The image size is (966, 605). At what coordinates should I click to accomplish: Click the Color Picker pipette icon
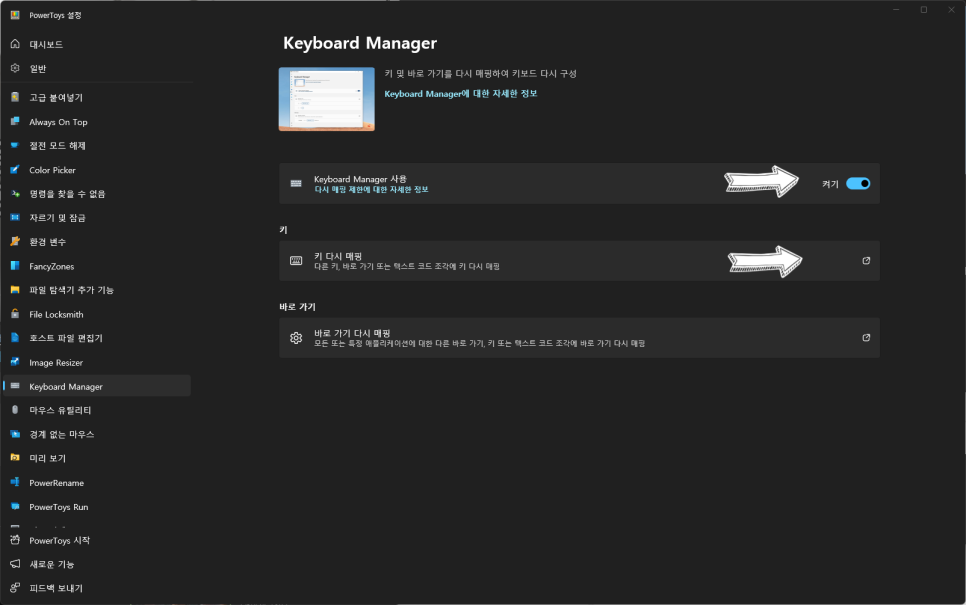15,169
